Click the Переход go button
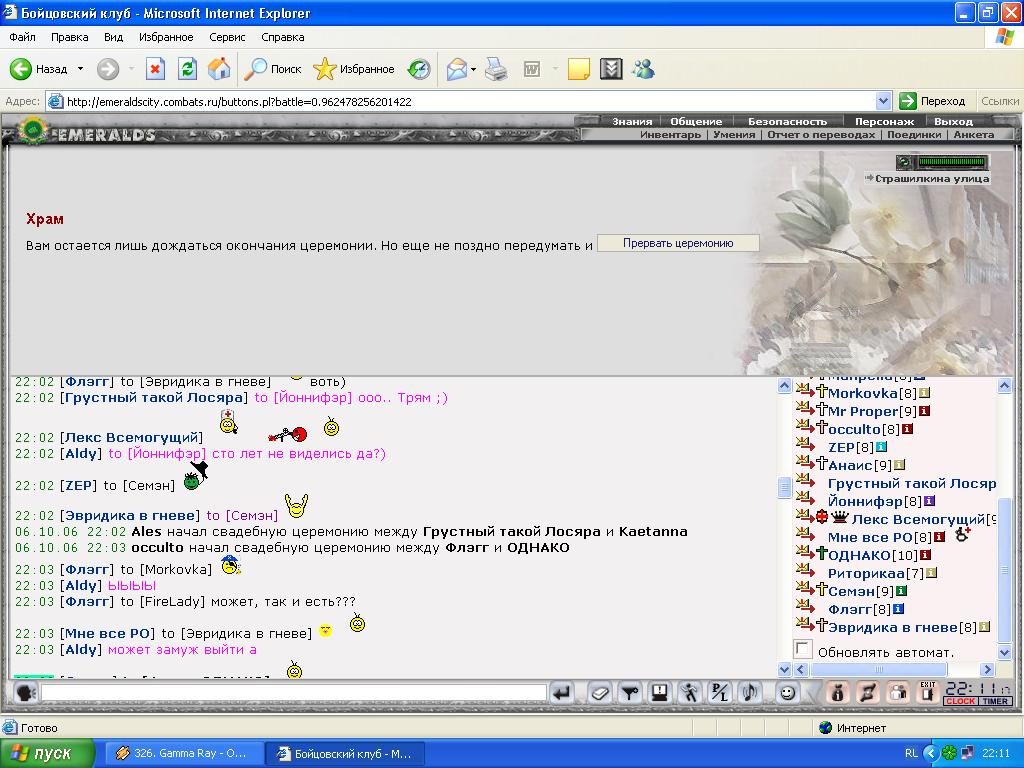 click(x=933, y=101)
